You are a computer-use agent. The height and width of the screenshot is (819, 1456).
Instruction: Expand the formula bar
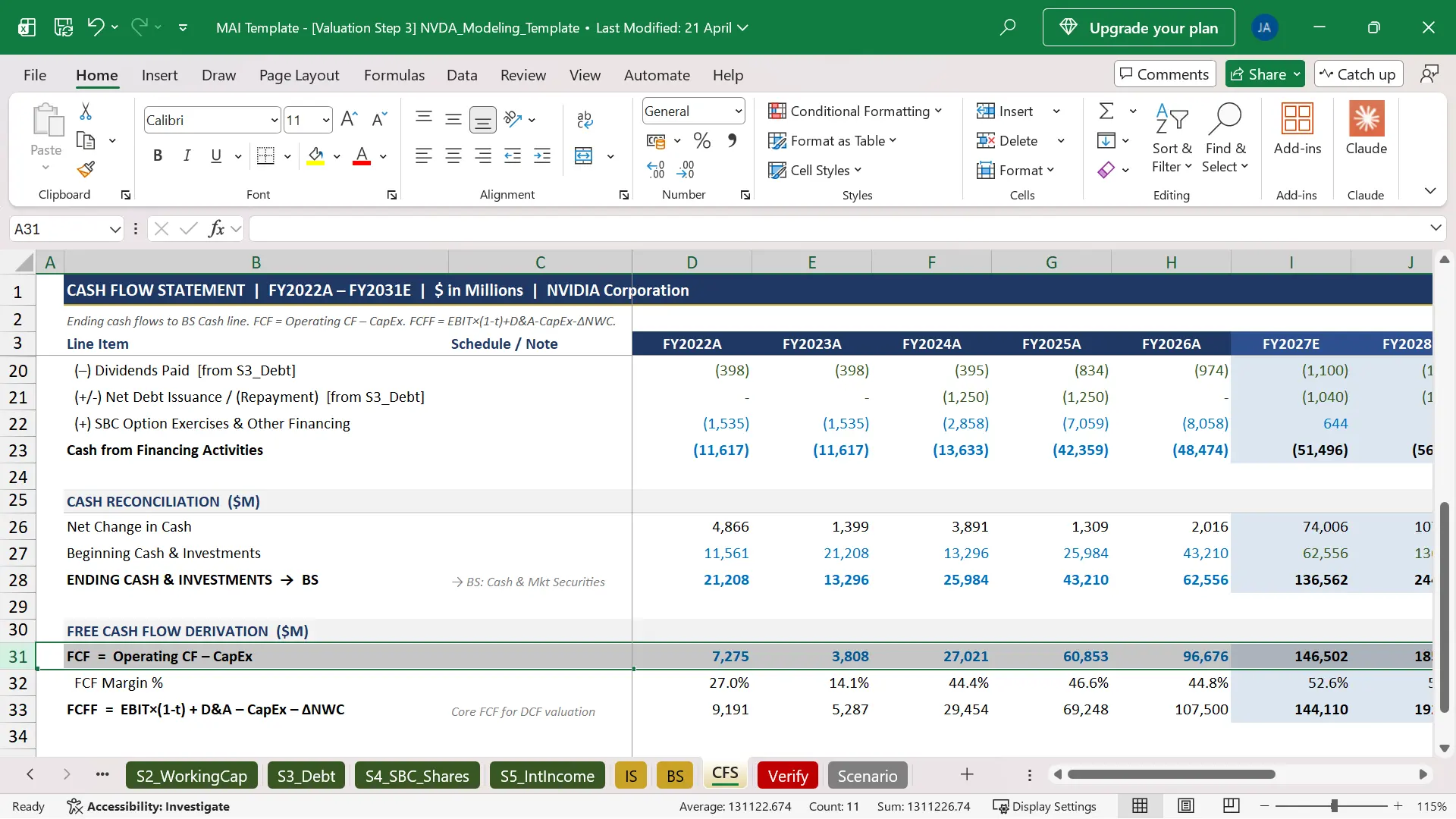tap(1436, 227)
